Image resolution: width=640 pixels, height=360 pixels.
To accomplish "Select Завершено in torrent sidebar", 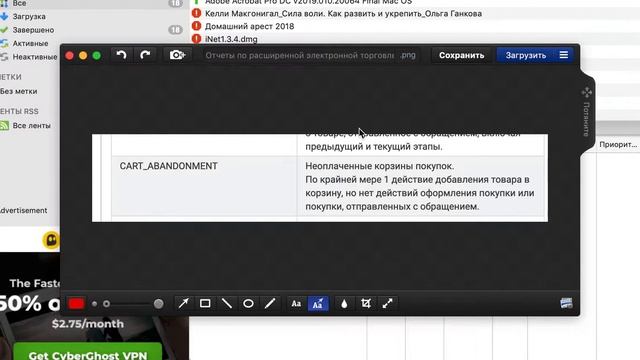I will tap(33, 30).
